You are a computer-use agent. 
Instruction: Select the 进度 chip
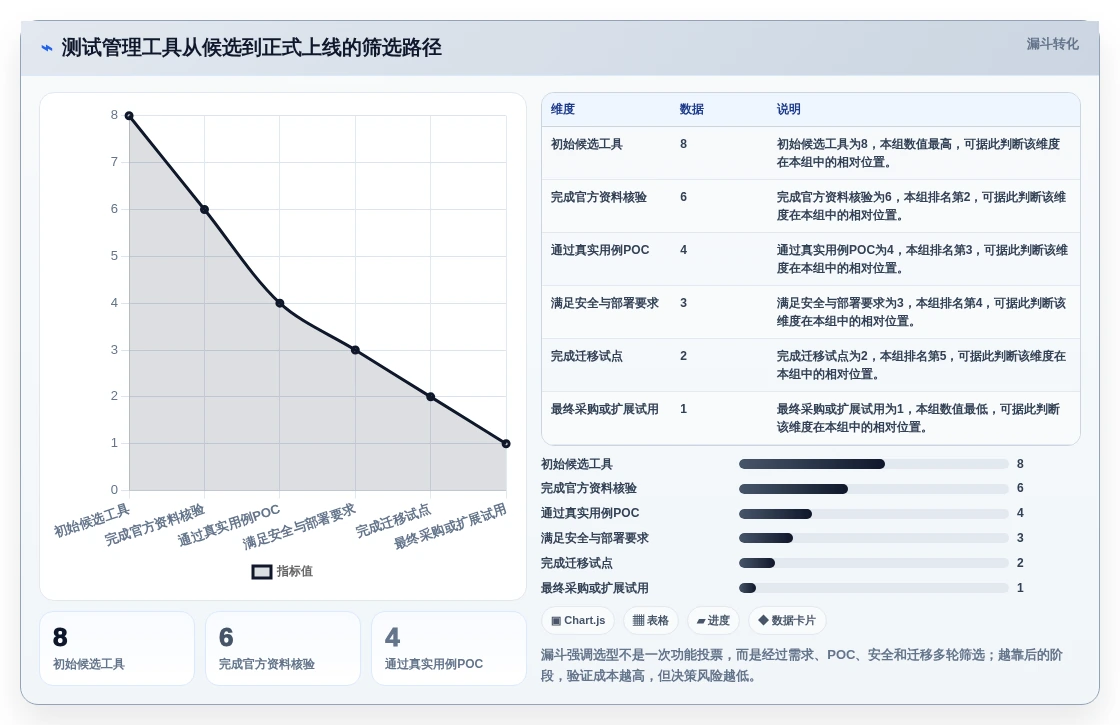click(713, 620)
